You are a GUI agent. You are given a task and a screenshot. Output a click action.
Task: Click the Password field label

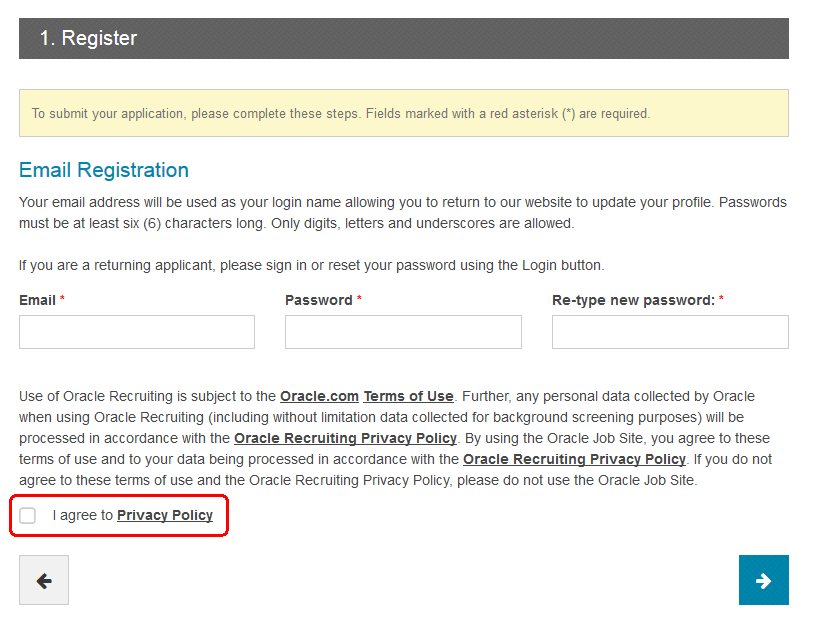pyautogui.click(x=318, y=300)
